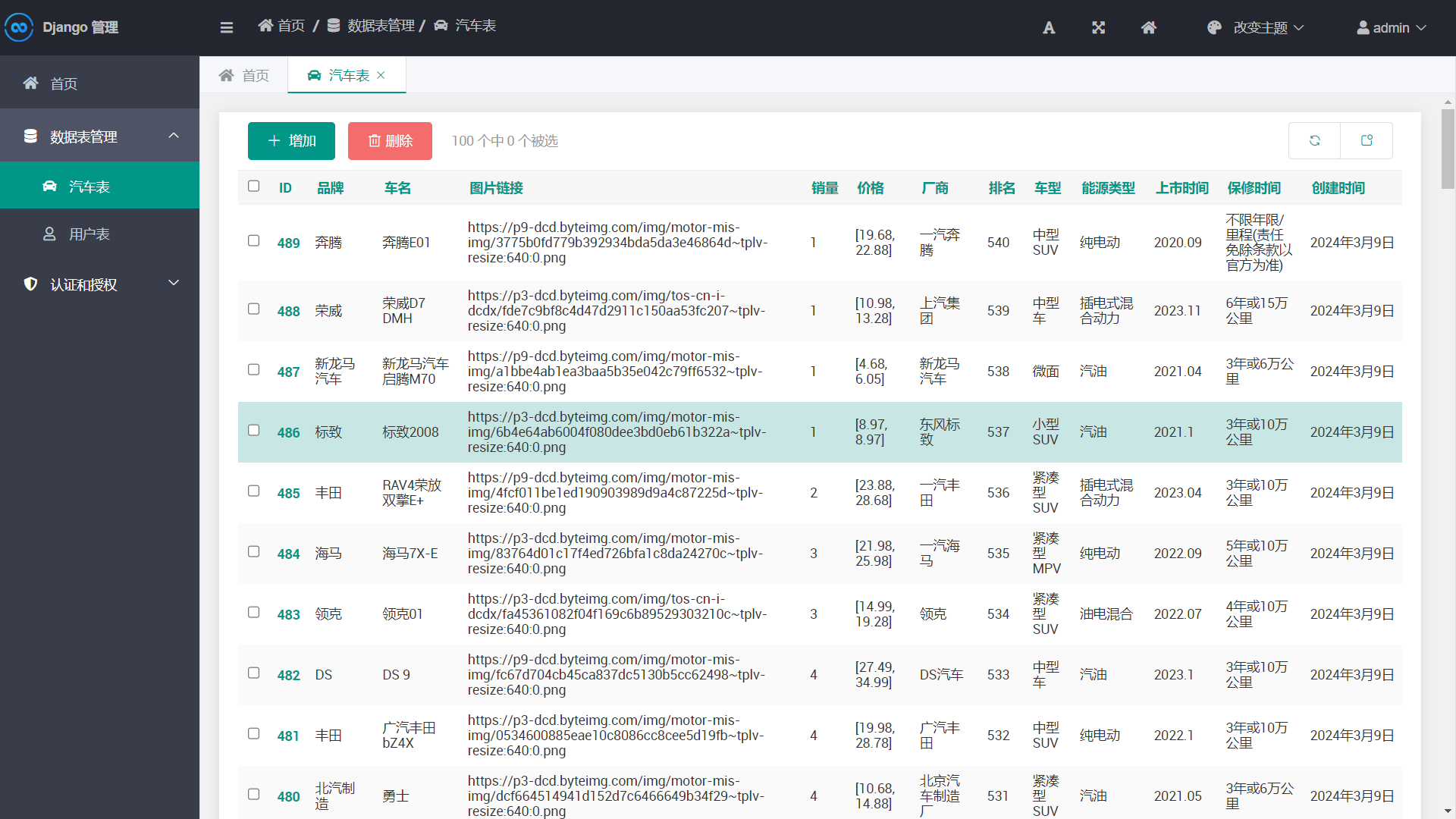Sort by the 价格 column header
This screenshot has width=1456, height=819.
tap(871, 188)
